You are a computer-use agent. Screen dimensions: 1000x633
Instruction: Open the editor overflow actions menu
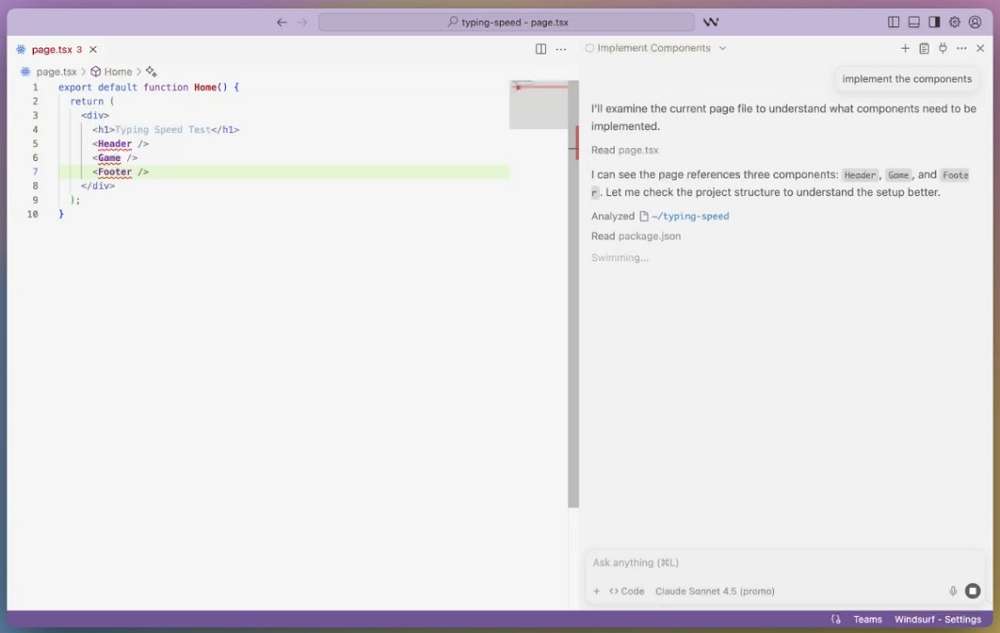tap(561, 48)
